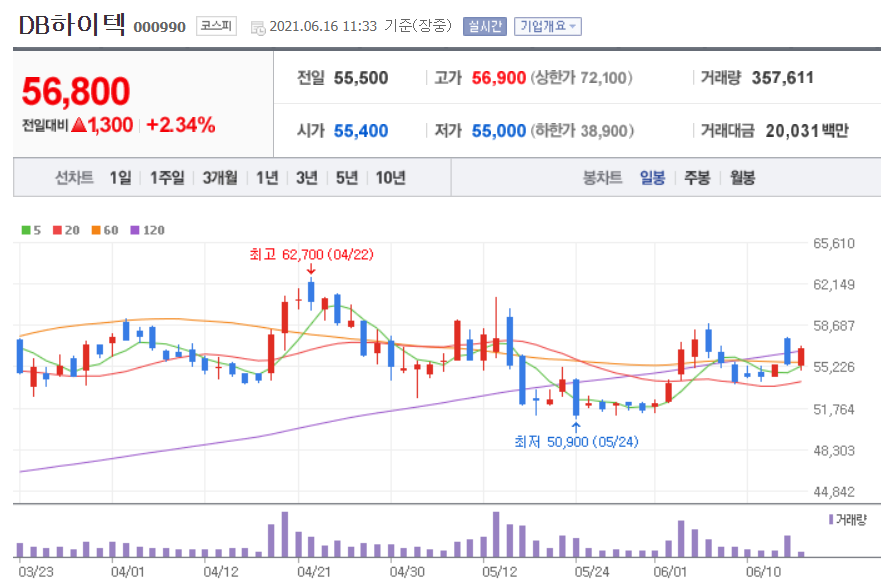
Task: Click the 06/10 date axis label
Action: click(763, 572)
